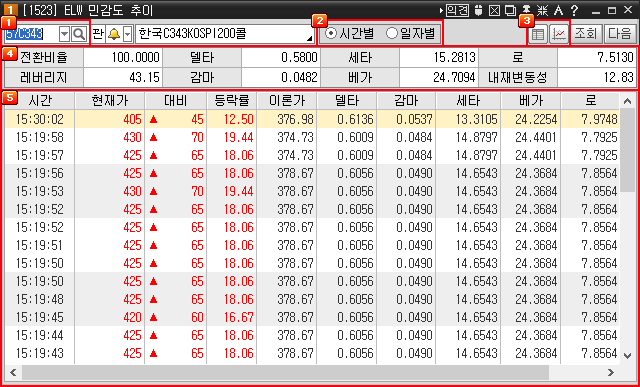Sort by the 델타 column header

click(347, 100)
